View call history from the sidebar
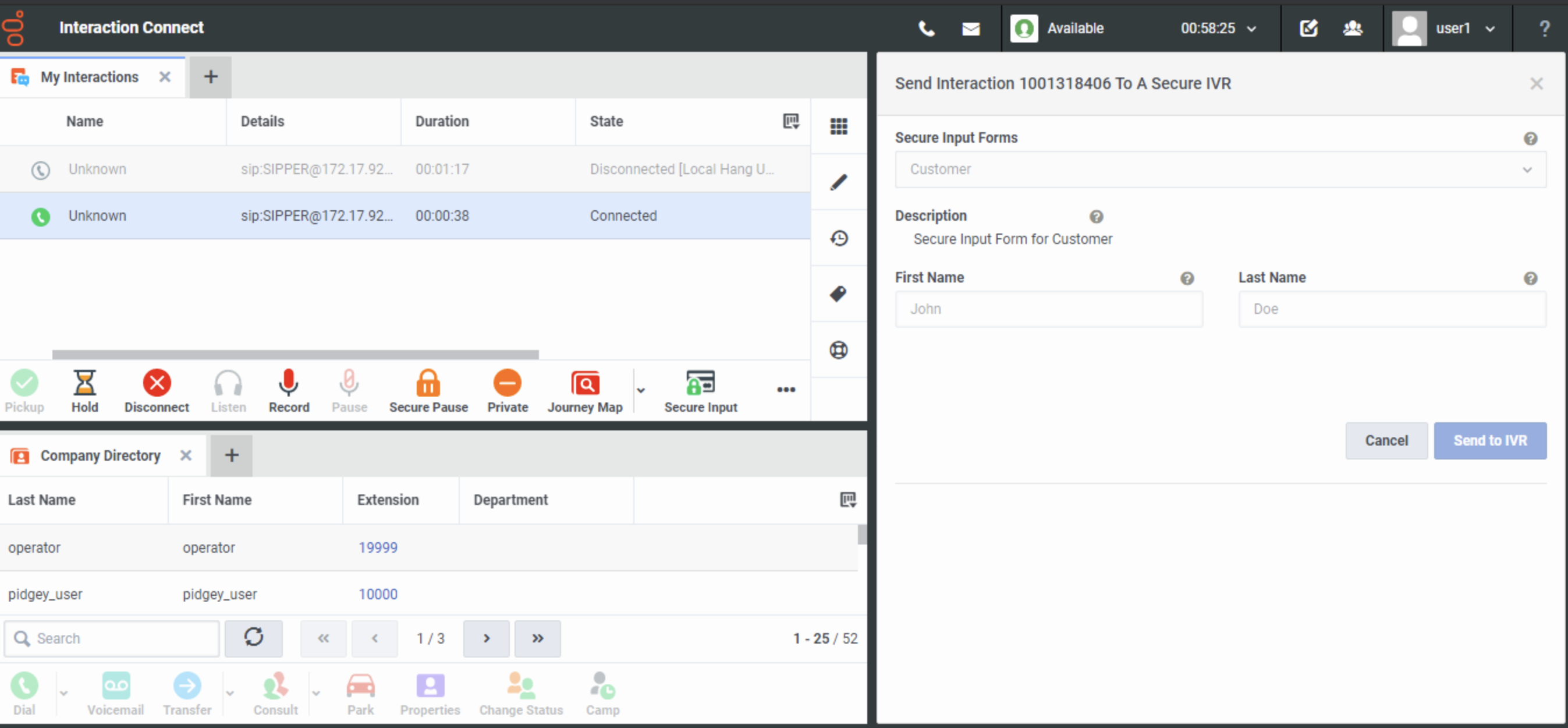The height and width of the screenshot is (728, 1568). [x=839, y=238]
